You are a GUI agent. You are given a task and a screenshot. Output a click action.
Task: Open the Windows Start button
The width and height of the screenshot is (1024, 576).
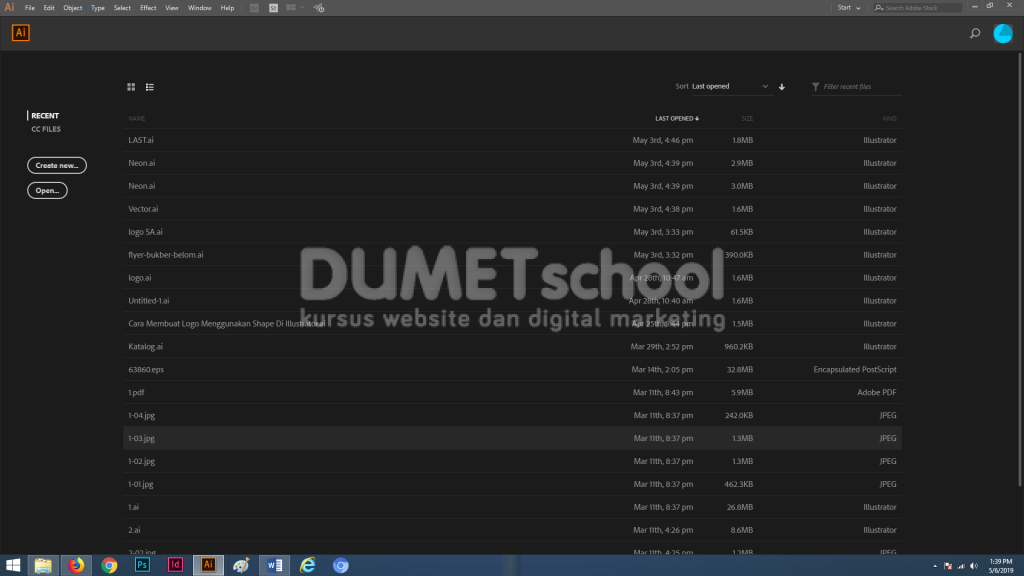point(13,566)
